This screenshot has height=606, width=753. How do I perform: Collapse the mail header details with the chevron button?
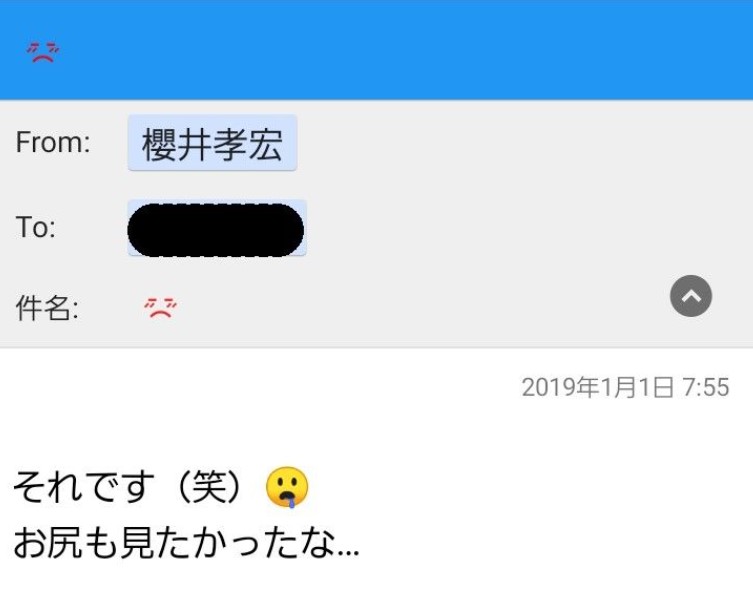(691, 296)
